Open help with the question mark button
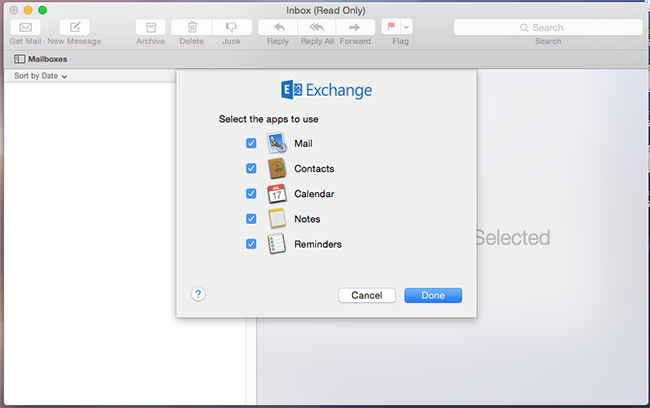650x408 pixels. tap(198, 294)
